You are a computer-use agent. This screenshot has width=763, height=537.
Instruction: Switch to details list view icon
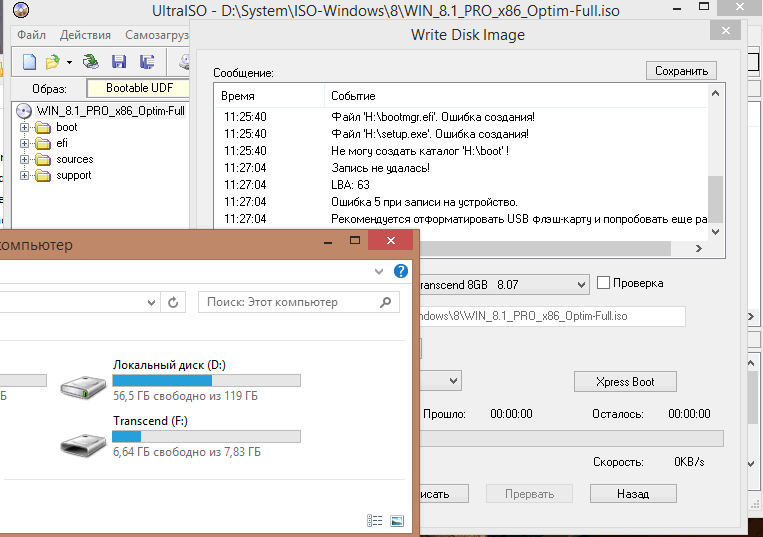pyautogui.click(x=375, y=521)
